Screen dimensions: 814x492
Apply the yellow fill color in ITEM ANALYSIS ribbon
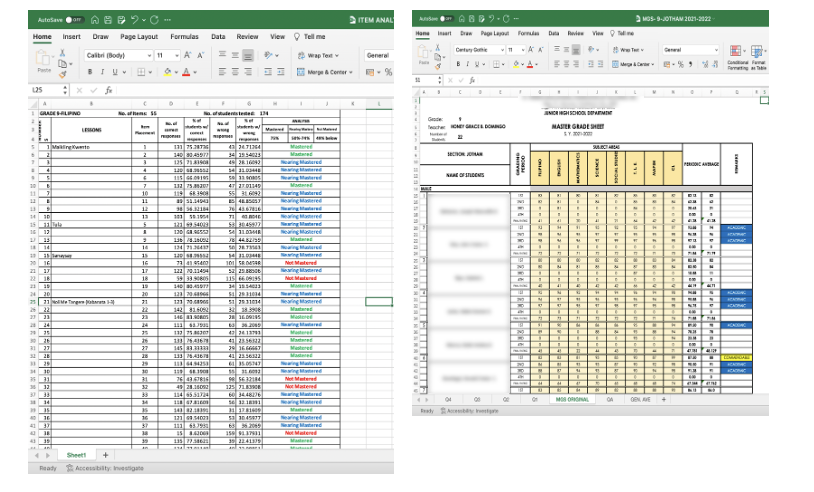[x=167, y=72]
